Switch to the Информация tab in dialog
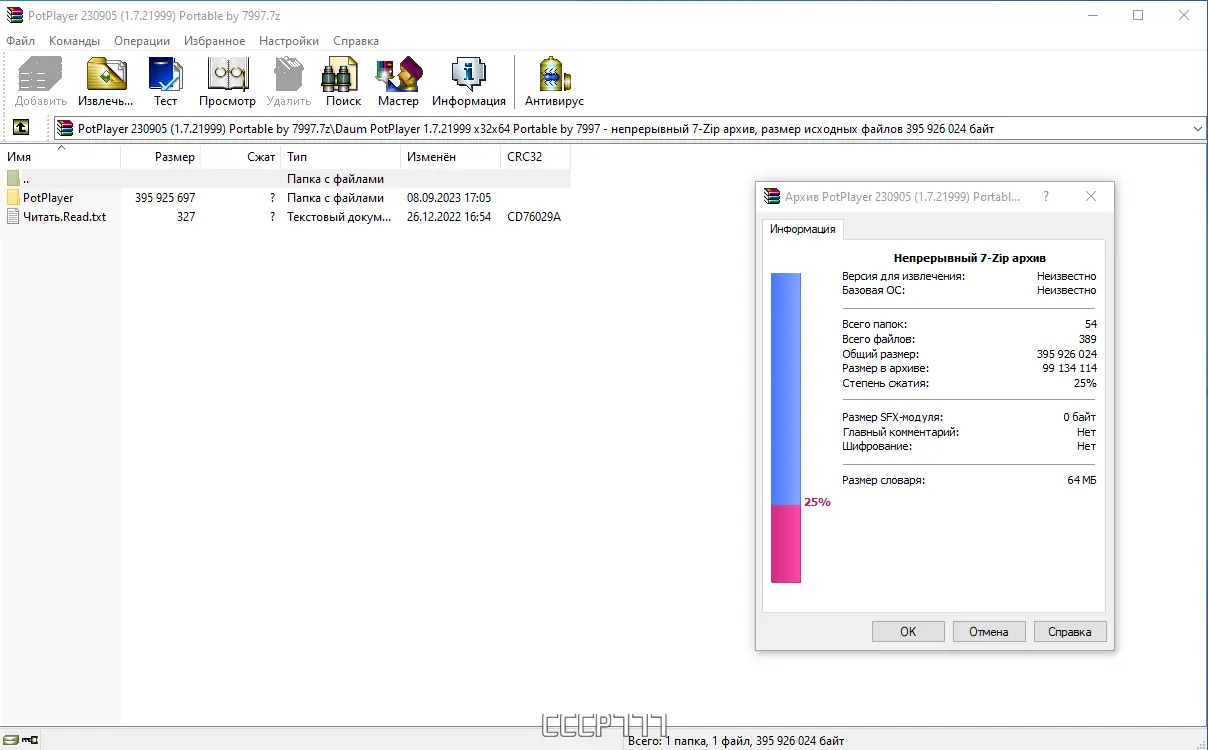 click(803, 229)
